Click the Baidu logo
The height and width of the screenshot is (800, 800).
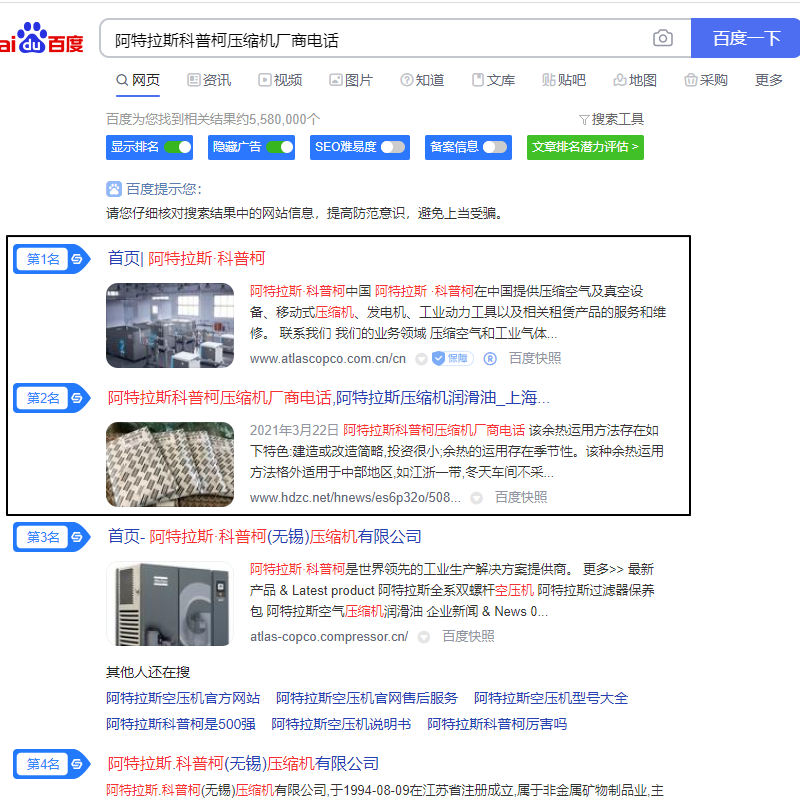coord(42,38)
